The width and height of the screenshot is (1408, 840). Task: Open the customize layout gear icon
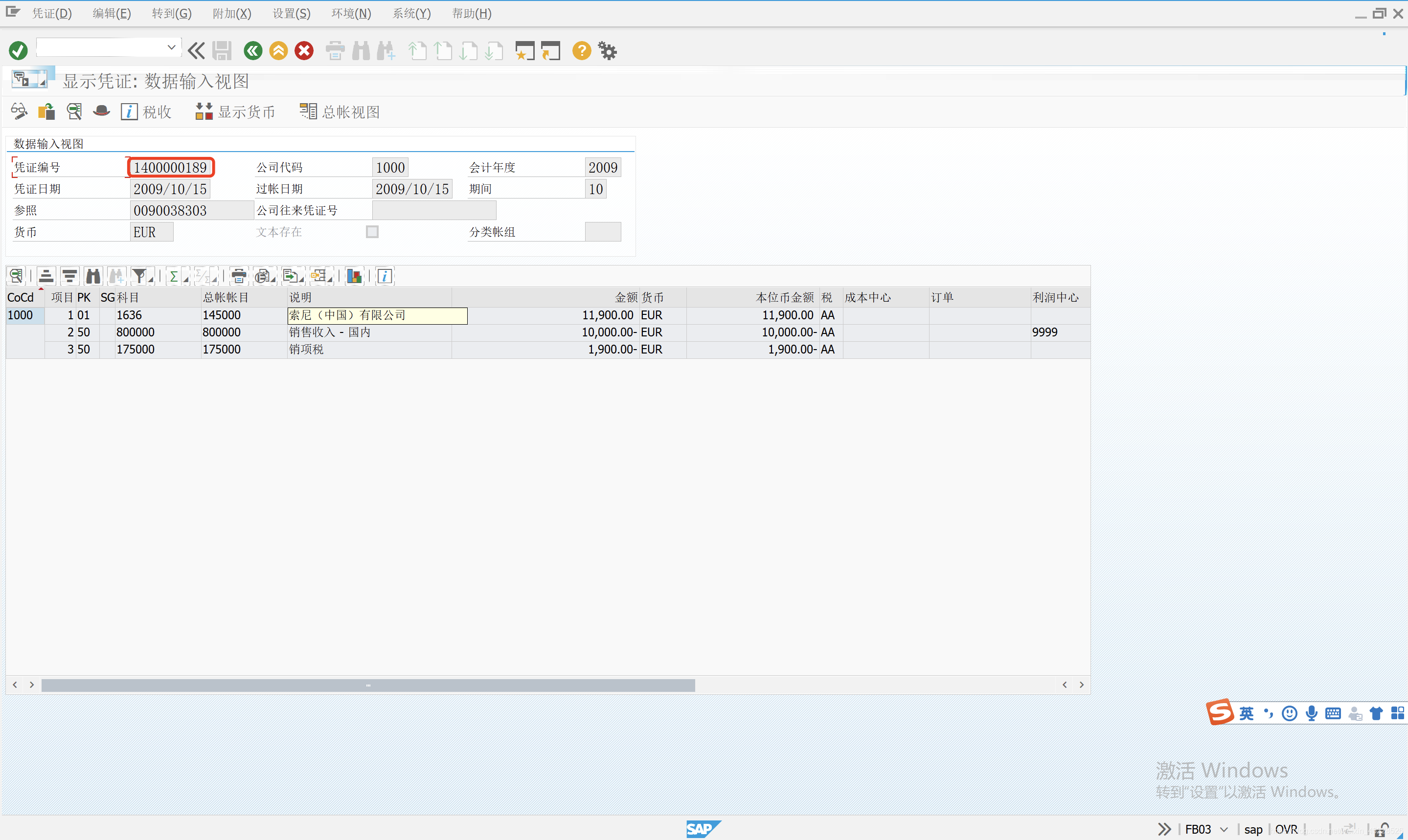pos(608,51)
